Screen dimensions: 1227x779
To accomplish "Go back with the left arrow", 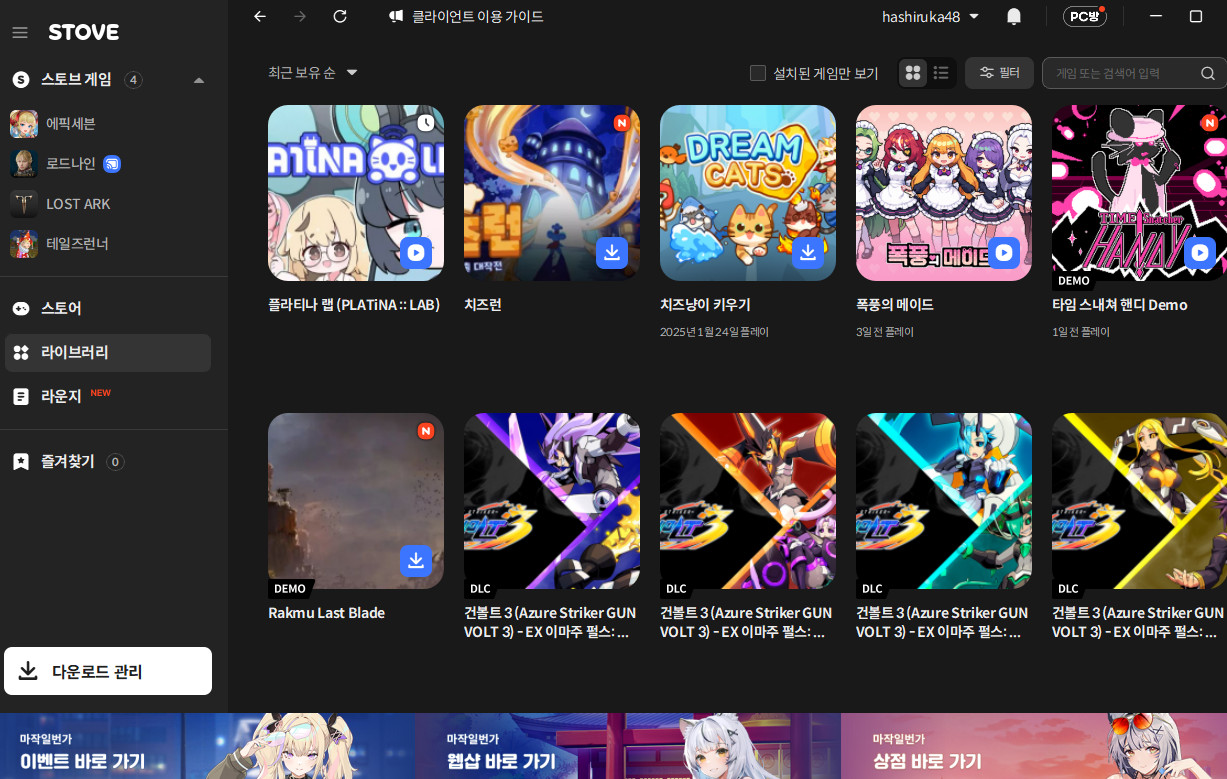I will coord(260,16).
